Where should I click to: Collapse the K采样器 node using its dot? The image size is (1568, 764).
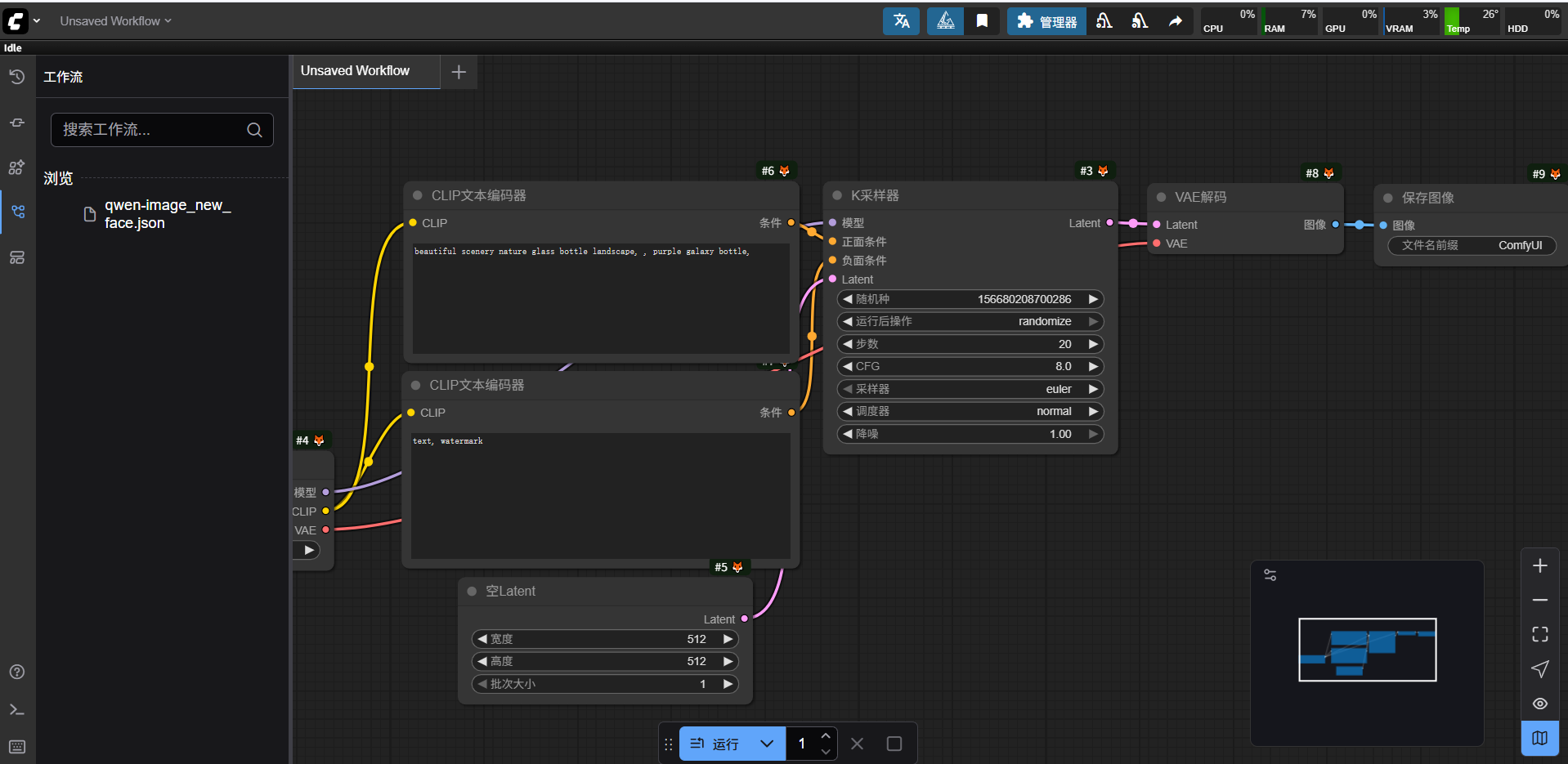[837, 196]
